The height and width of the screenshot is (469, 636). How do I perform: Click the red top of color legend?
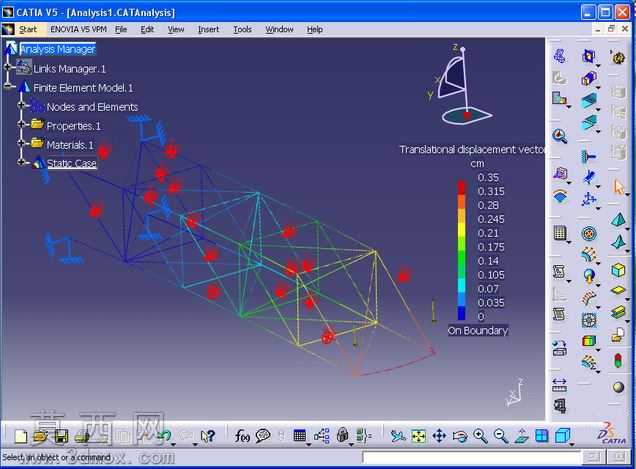462,187
